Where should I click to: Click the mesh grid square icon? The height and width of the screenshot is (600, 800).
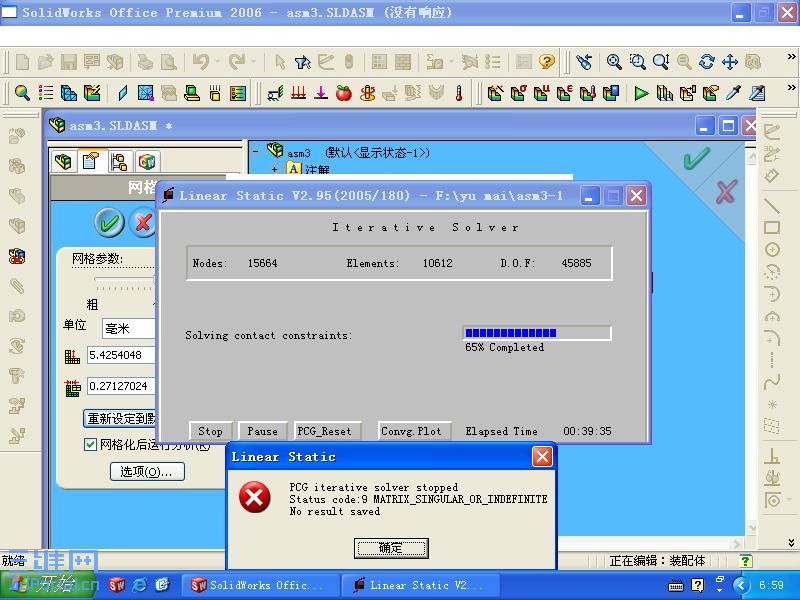(145, 93)
